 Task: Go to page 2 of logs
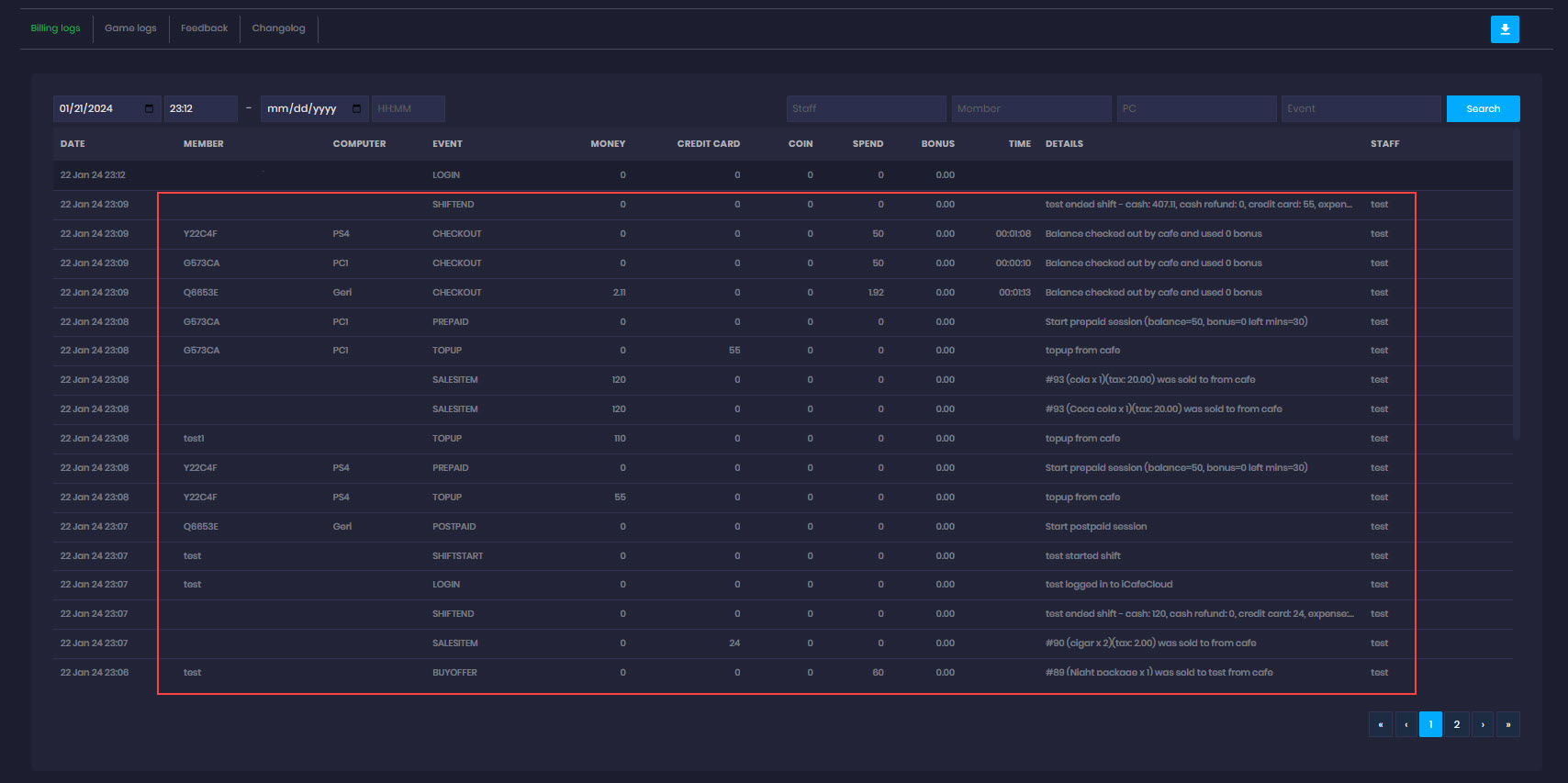click(1456, 724)
